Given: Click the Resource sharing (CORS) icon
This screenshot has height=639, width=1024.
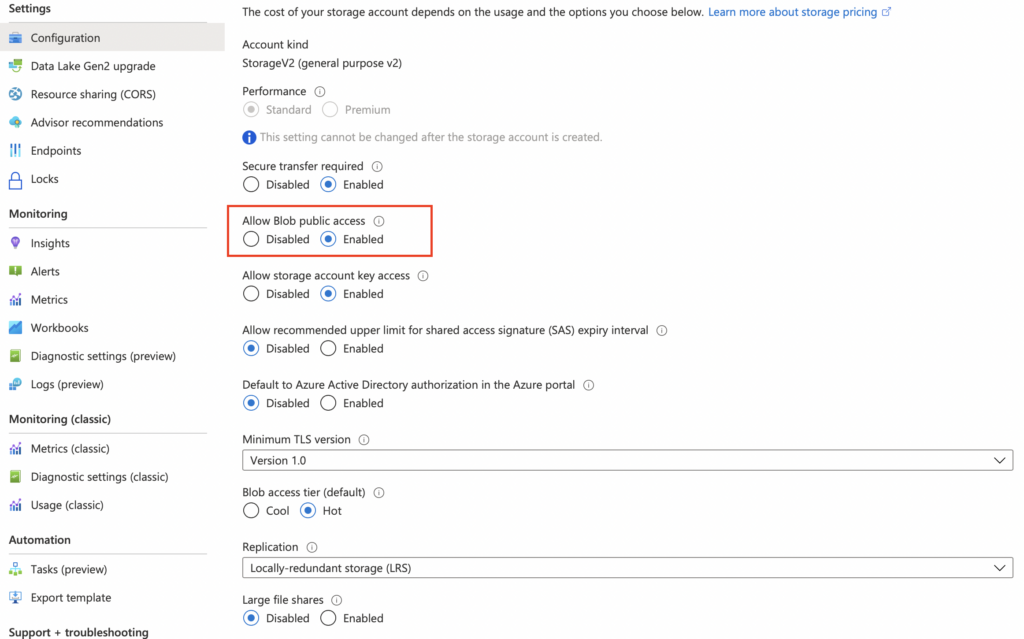Looking at the screenshot, I should coord(15,94).
